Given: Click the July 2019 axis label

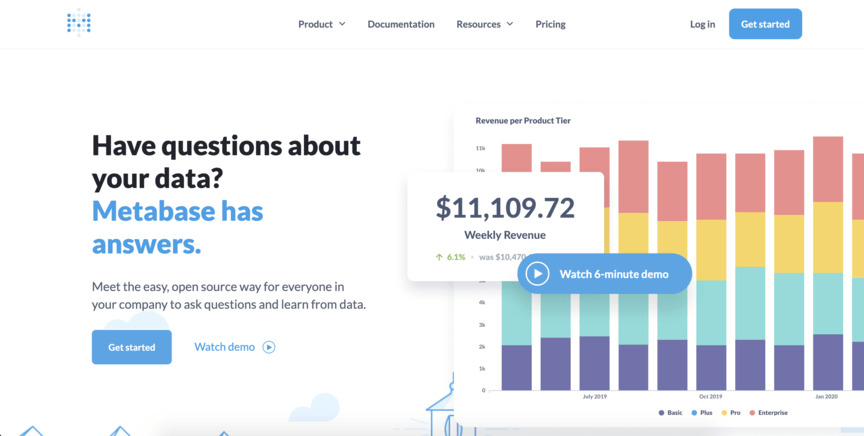Looking at the screenshot, I should pos(595,396).
